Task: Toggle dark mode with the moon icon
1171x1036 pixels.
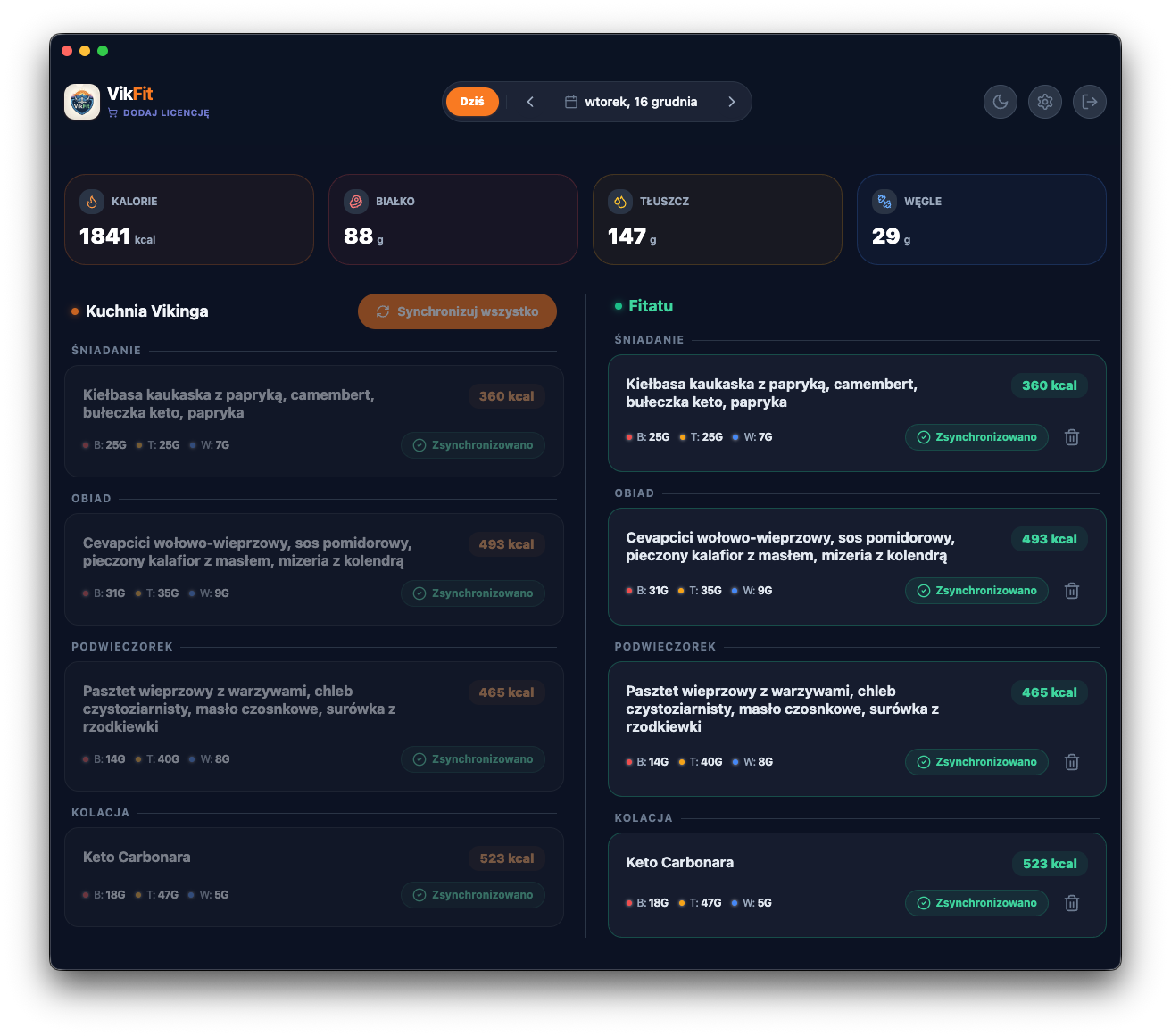Action: coord(1000,102)
